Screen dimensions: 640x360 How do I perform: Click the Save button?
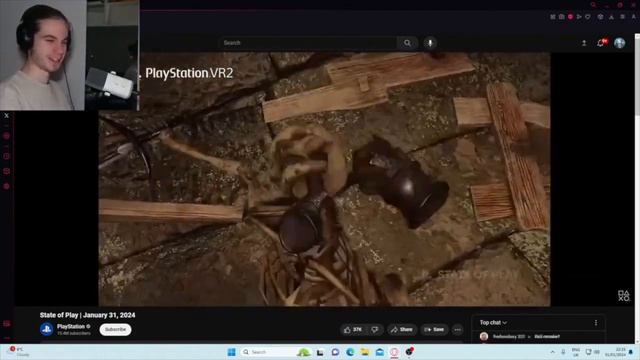pos(434,329)
